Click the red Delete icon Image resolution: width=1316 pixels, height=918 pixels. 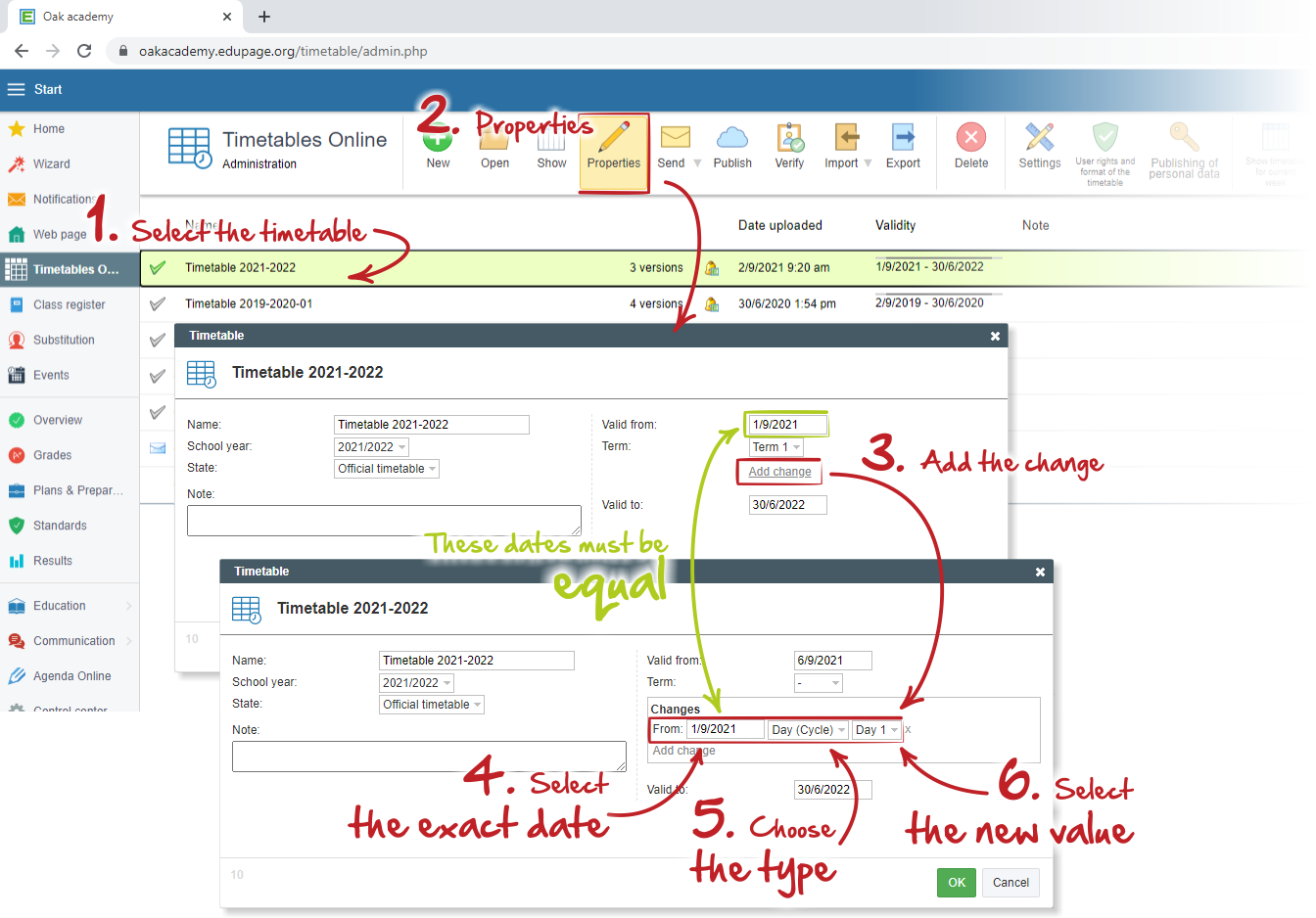971,137
